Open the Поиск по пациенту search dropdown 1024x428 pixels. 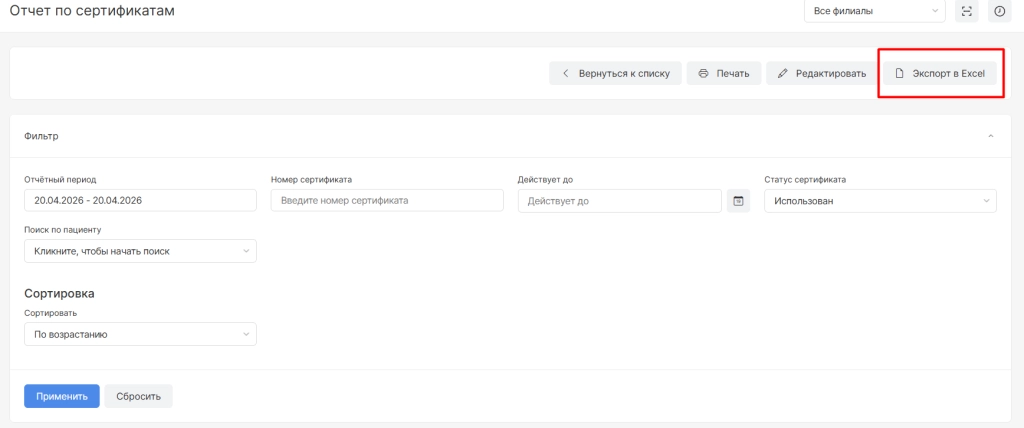coord(140,251)
